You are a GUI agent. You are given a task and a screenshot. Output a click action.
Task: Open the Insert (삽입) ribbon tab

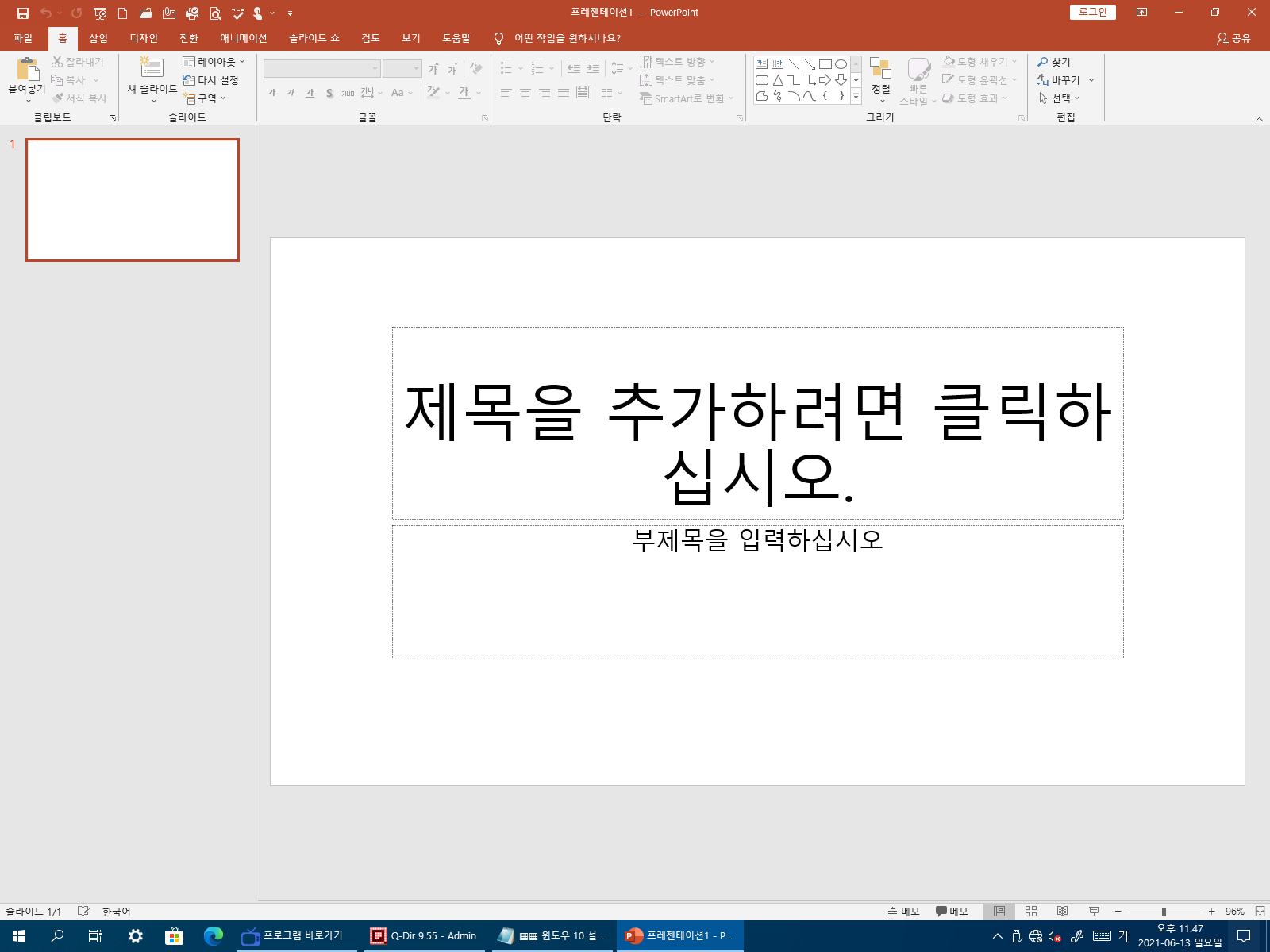98,38
